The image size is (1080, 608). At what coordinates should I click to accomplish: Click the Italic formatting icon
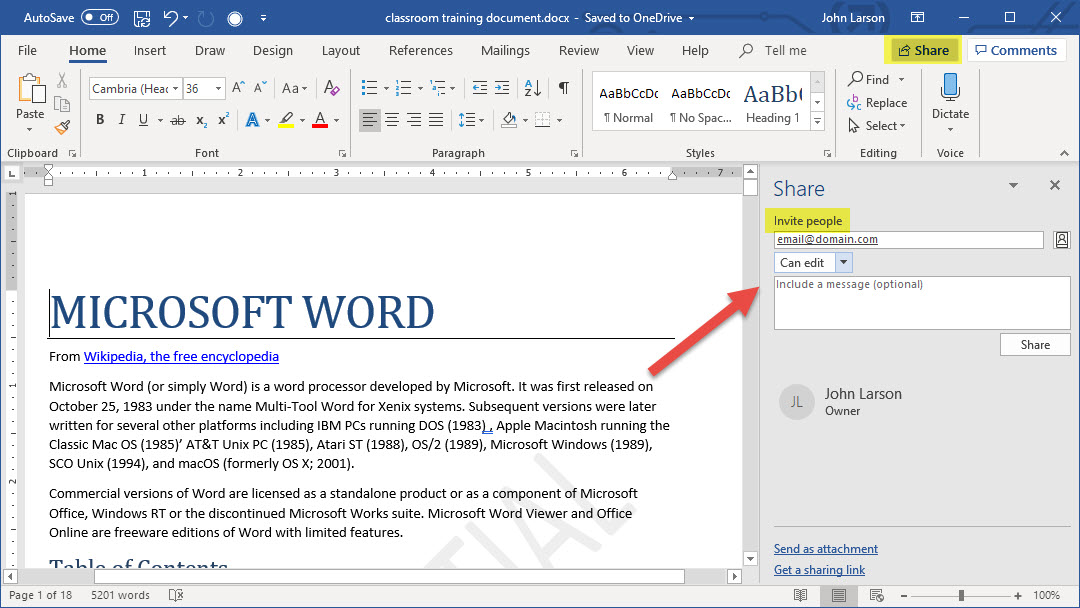(122, 120)
